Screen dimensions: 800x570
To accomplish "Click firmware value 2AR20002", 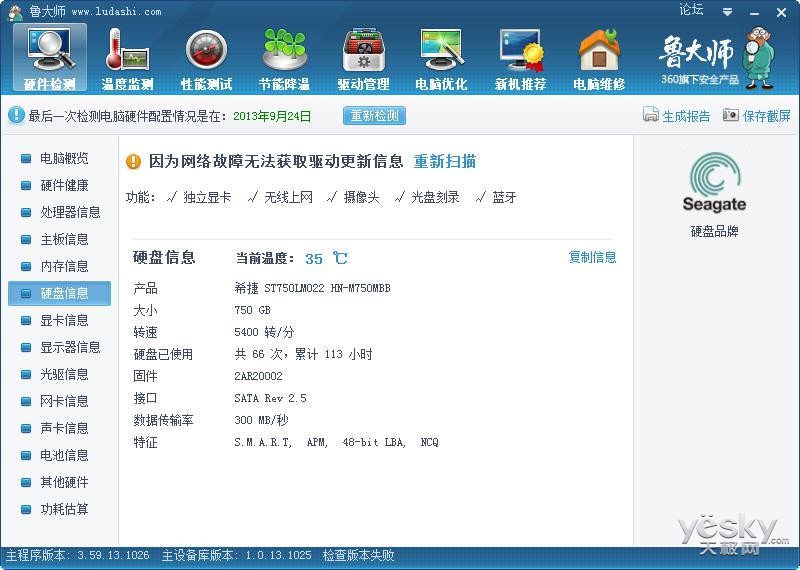I will (x=258, y=376).
